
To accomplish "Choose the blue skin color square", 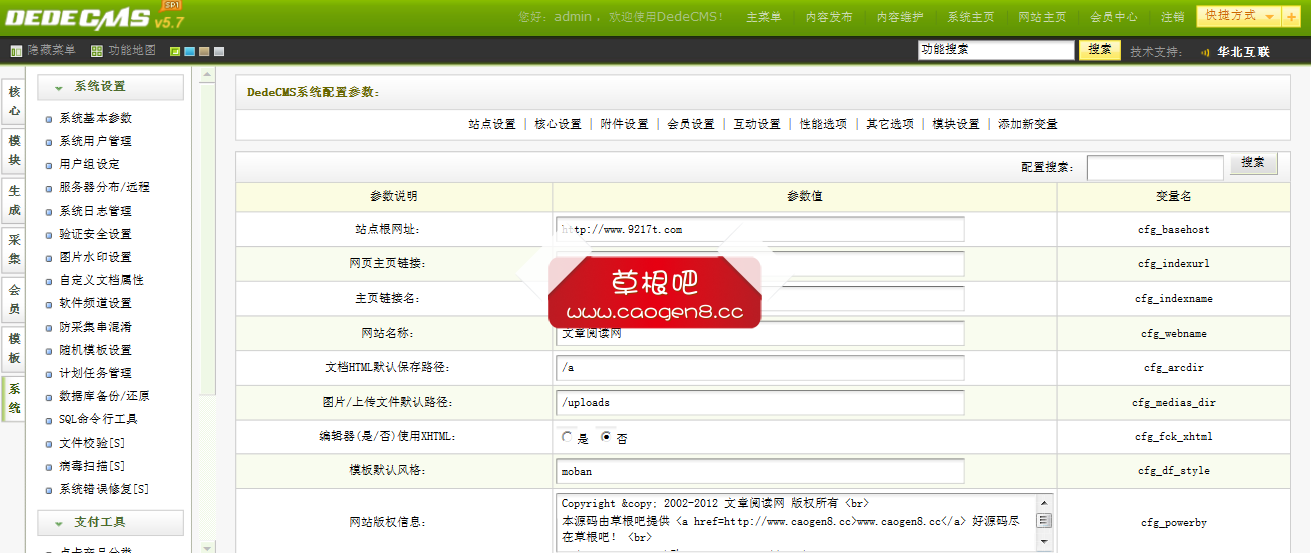I will pos(189,51).
